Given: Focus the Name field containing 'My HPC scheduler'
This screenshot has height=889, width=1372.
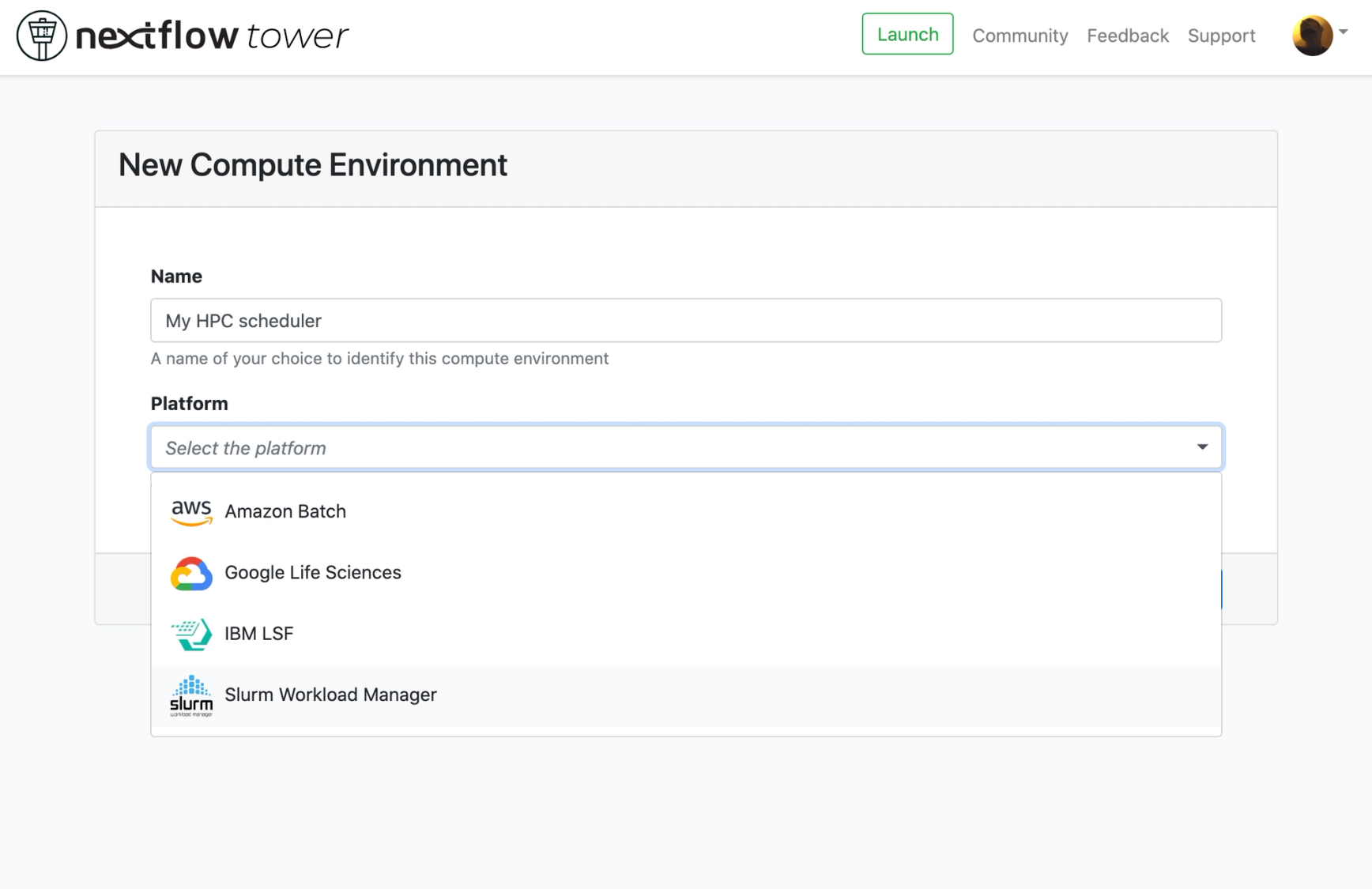Looking at the screenshot, I should pos(686,320).
